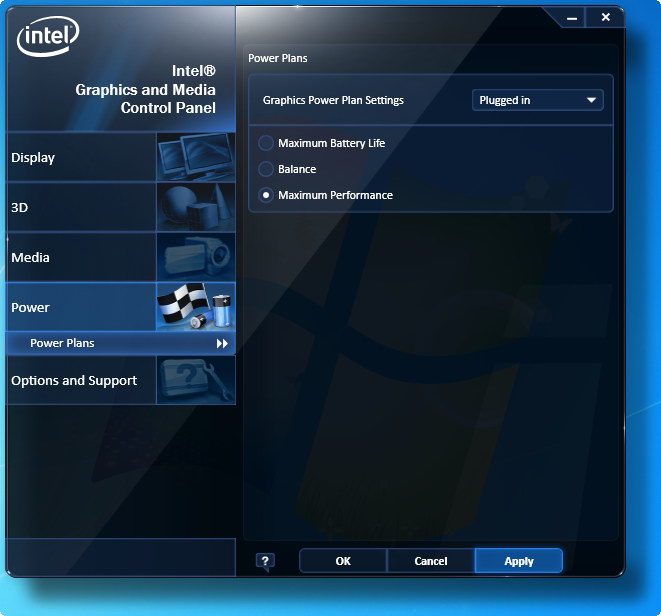
Task: Click the double arrow beside Power Plans
Action: 222,344
